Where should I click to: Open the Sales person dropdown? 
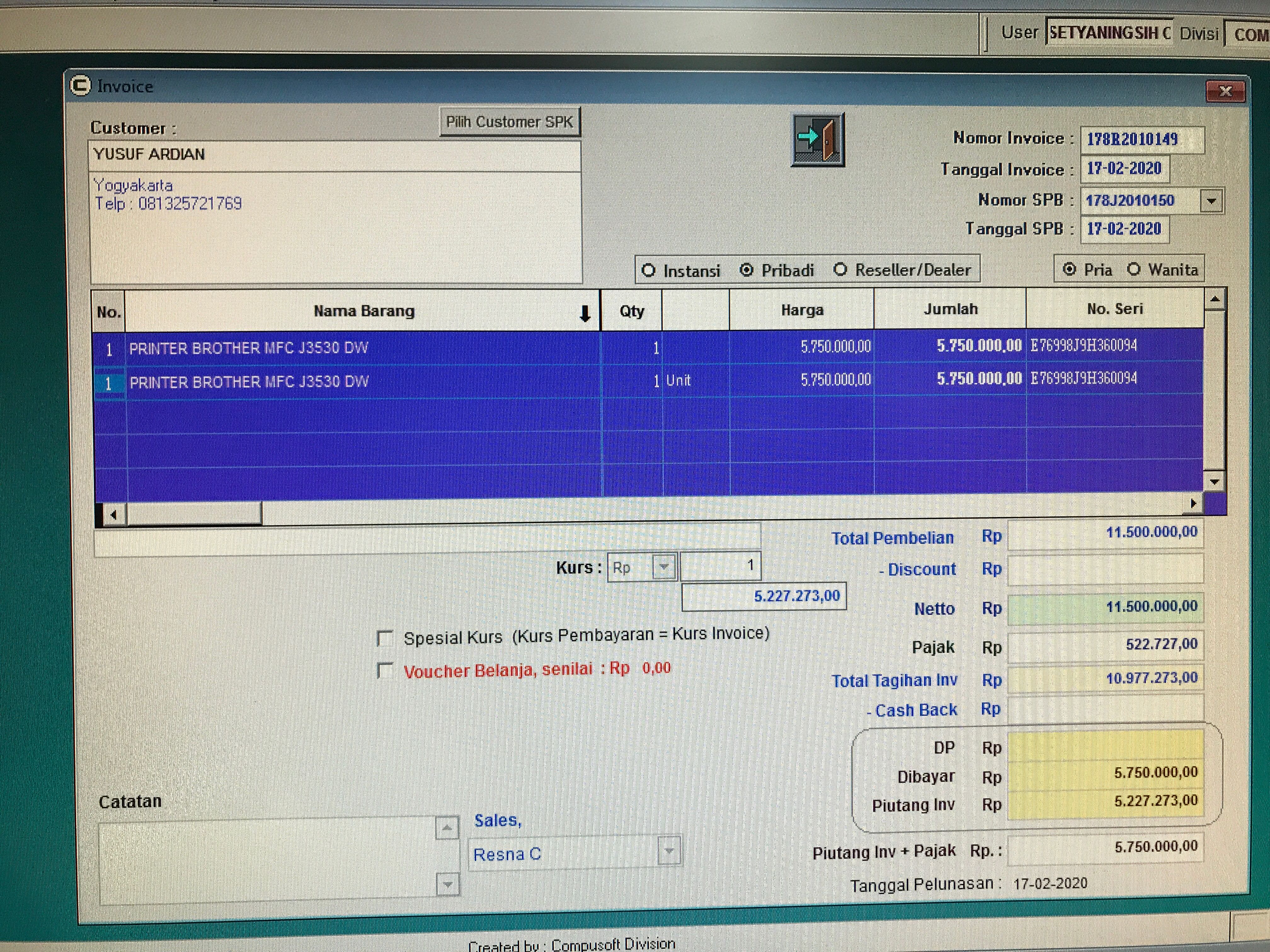(x=669, y=850)
